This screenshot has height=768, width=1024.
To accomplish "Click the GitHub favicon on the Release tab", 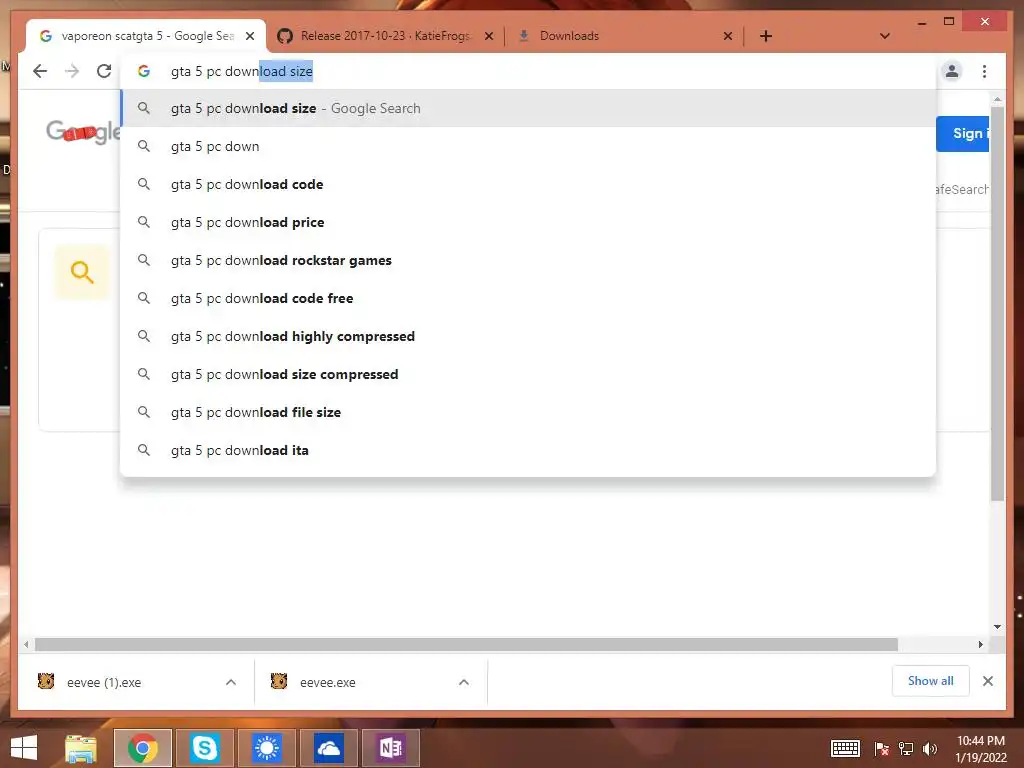I will click(285, 36).
